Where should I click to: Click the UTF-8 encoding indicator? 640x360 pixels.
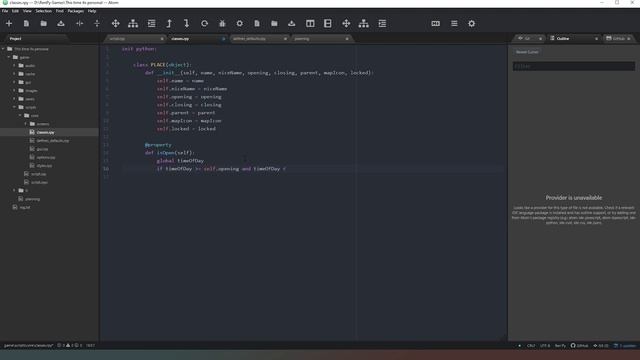click(545, 346)
